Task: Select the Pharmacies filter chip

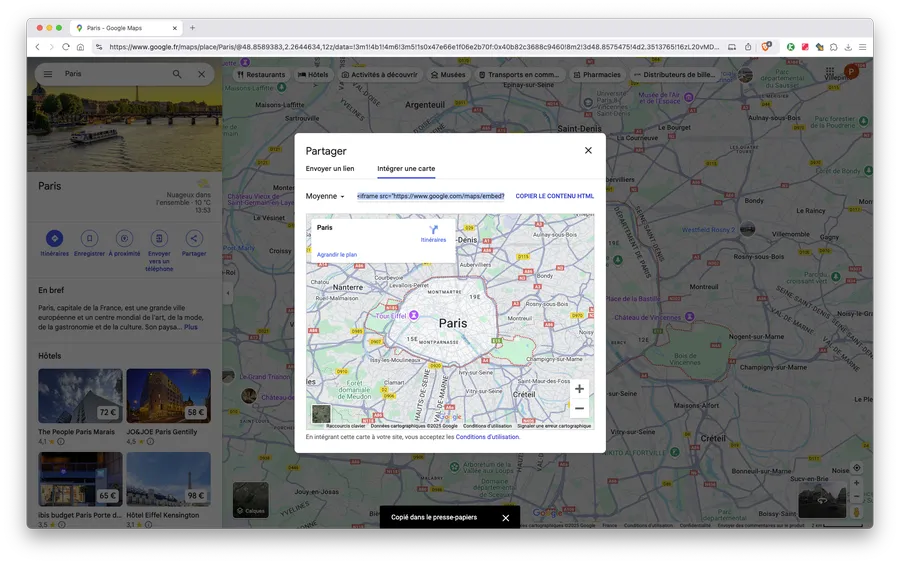Action: (597, 75)
